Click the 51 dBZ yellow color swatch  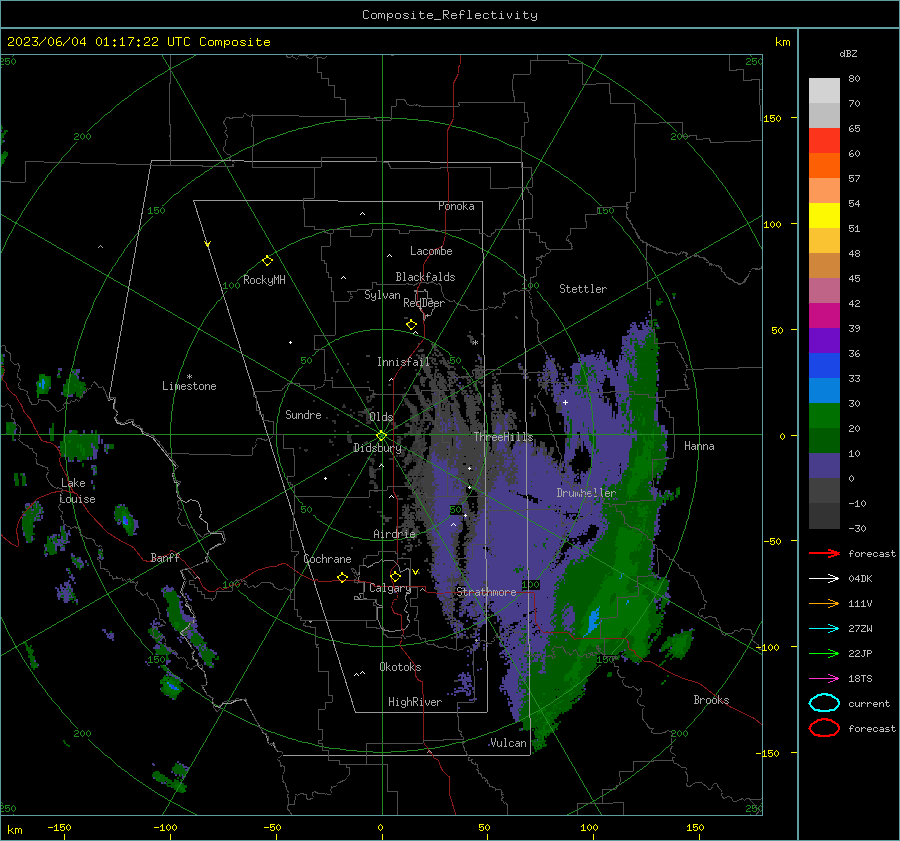[x=824, y=215]
